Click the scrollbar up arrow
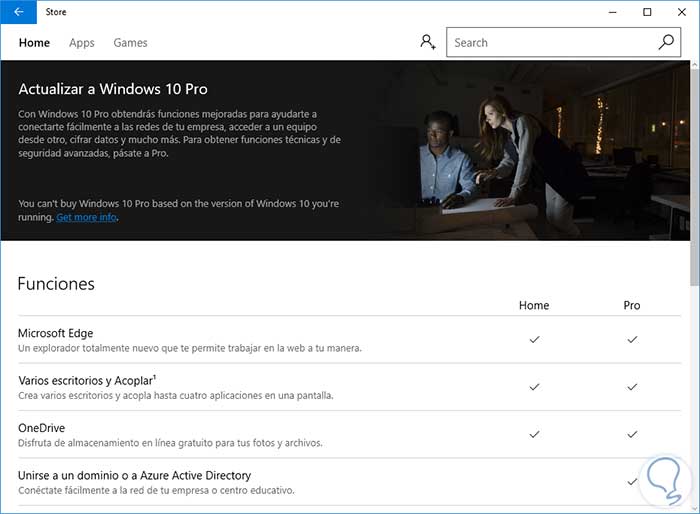The height and width of the screenshot is (514, 700). [695, 65]
